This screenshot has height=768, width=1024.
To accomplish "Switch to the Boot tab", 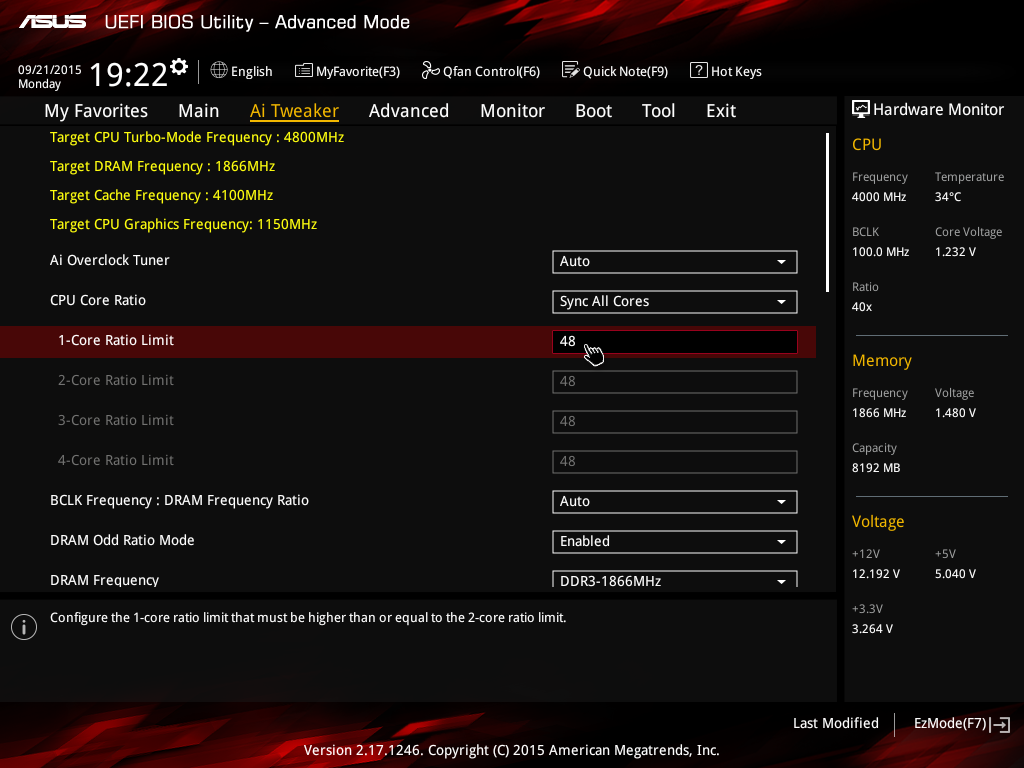I will click(x=594, y=111).
